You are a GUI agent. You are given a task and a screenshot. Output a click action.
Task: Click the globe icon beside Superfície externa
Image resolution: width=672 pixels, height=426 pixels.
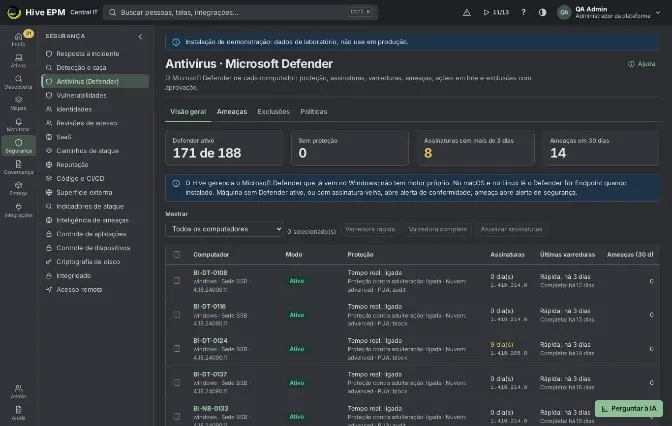49,192
